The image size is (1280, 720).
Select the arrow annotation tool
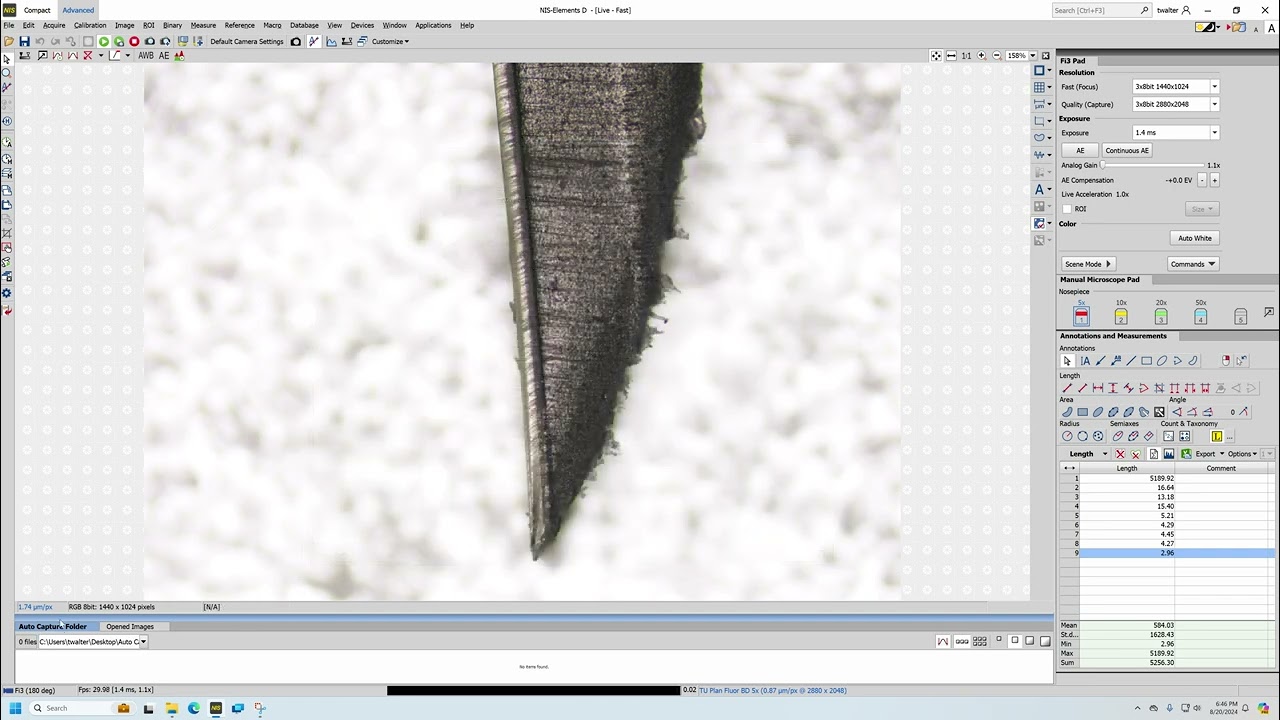(1101, 361)
